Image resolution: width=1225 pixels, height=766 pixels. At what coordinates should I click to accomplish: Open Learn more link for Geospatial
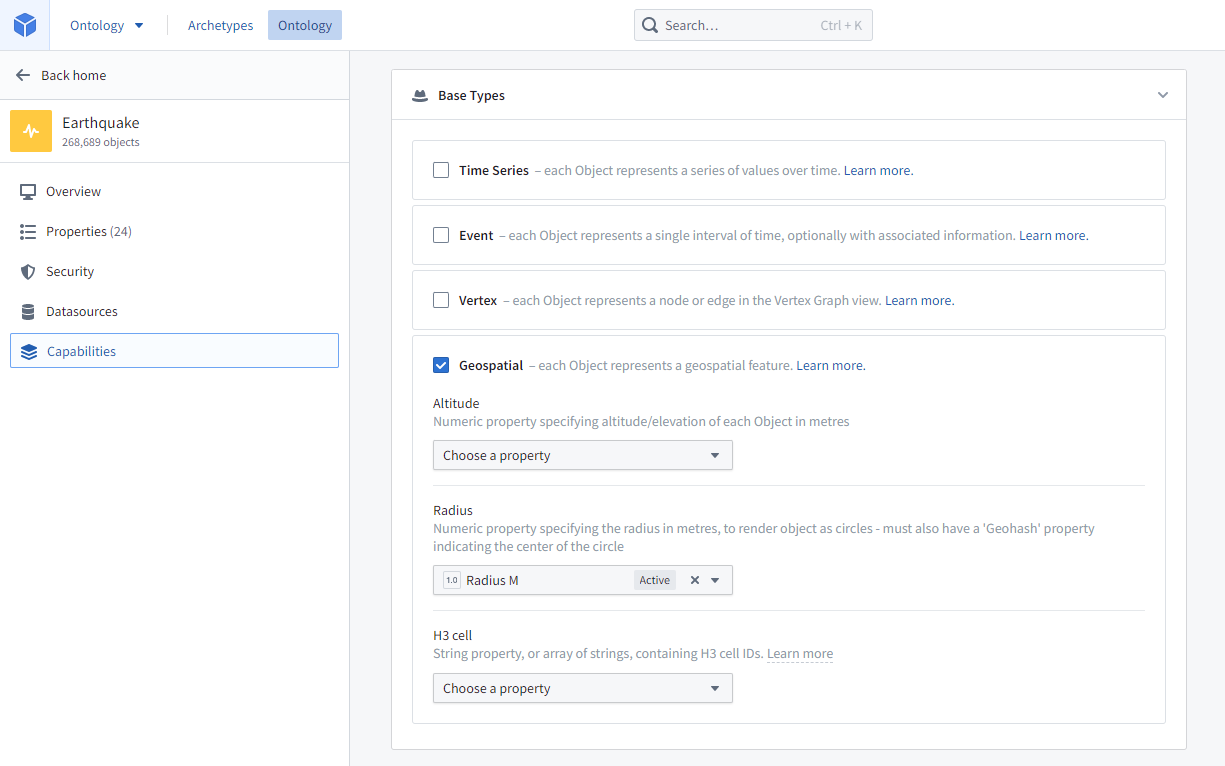tap(830, 365)
